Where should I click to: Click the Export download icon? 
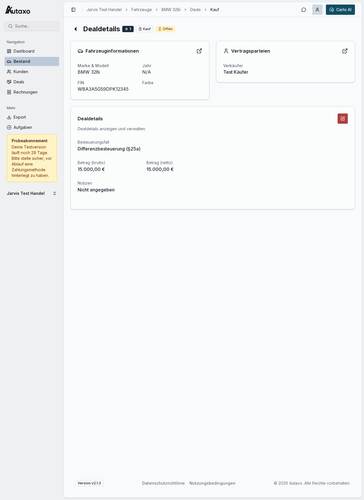pyautogui.click(x=9, y=117)
